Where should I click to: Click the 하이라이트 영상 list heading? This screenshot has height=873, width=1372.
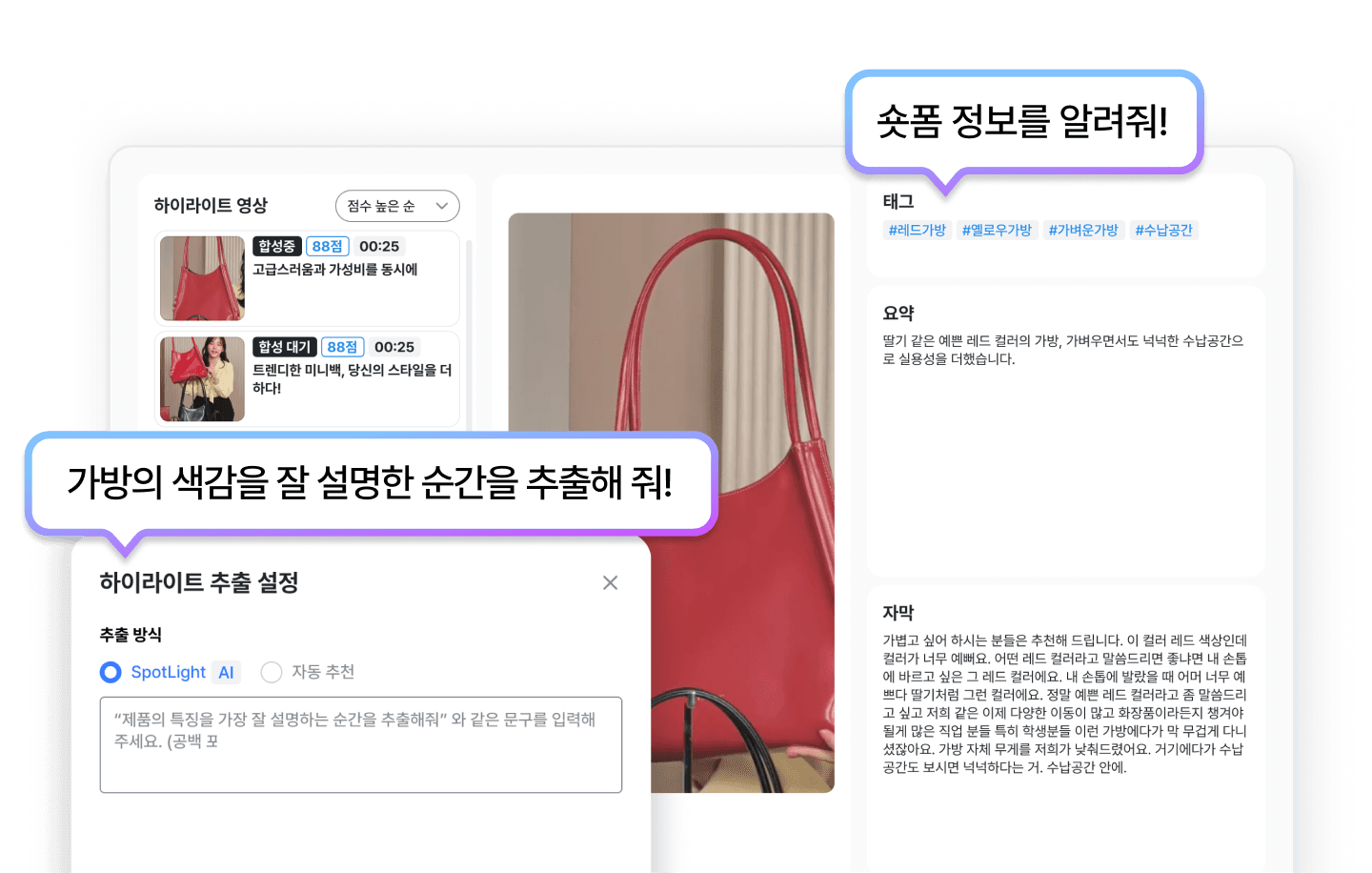point(211,205)
